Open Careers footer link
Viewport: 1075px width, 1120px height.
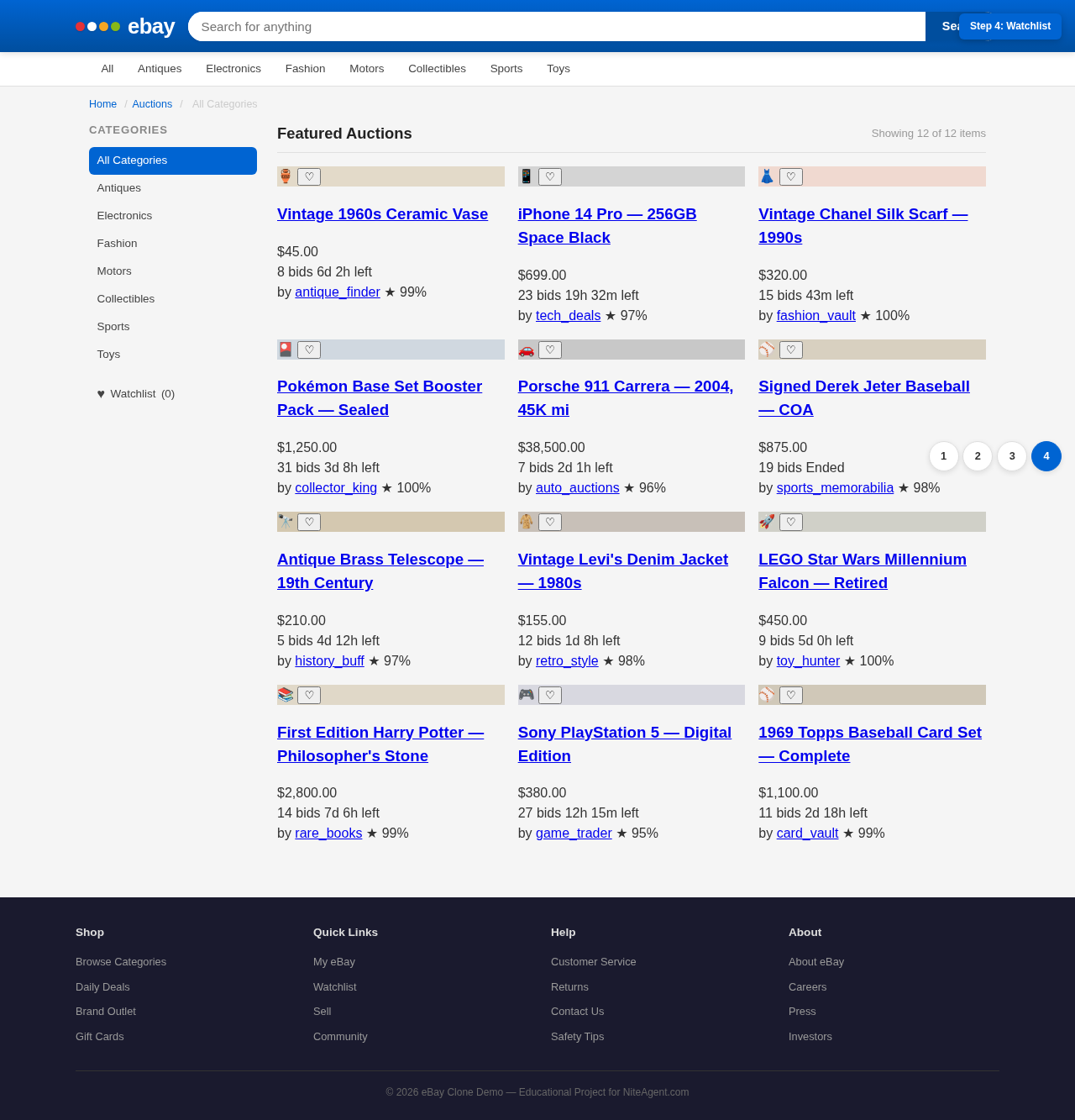[x=808, y=987]
